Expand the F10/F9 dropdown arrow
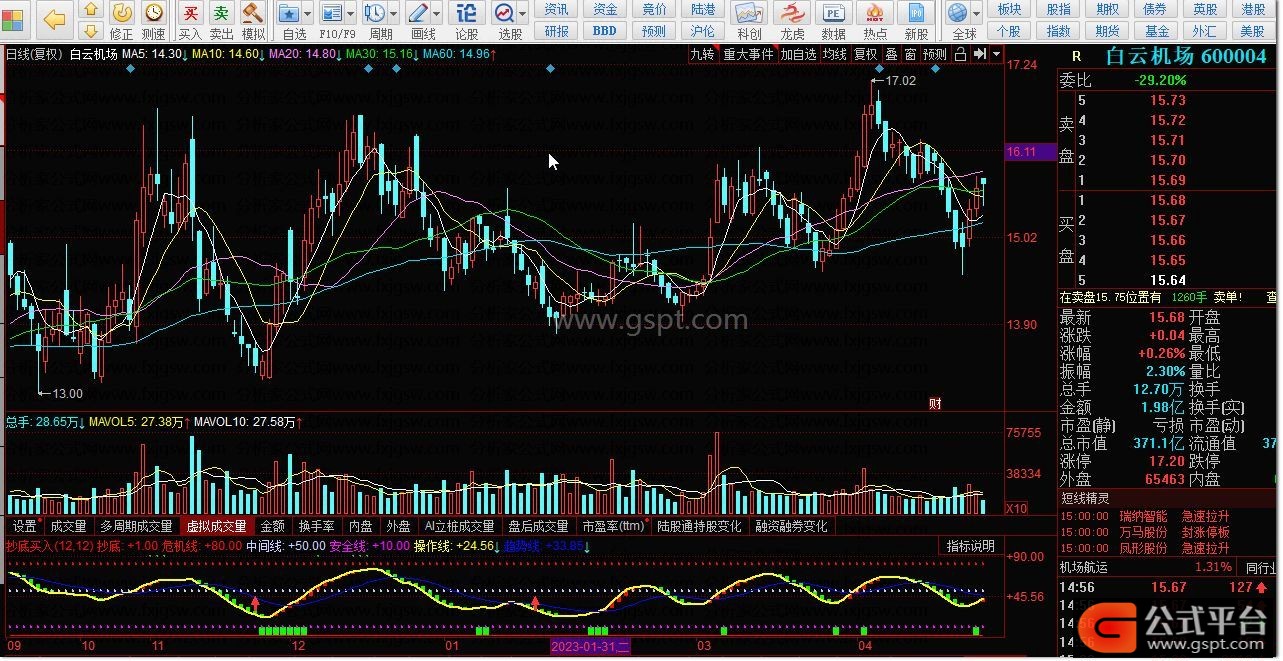 (x=353, y=13)
